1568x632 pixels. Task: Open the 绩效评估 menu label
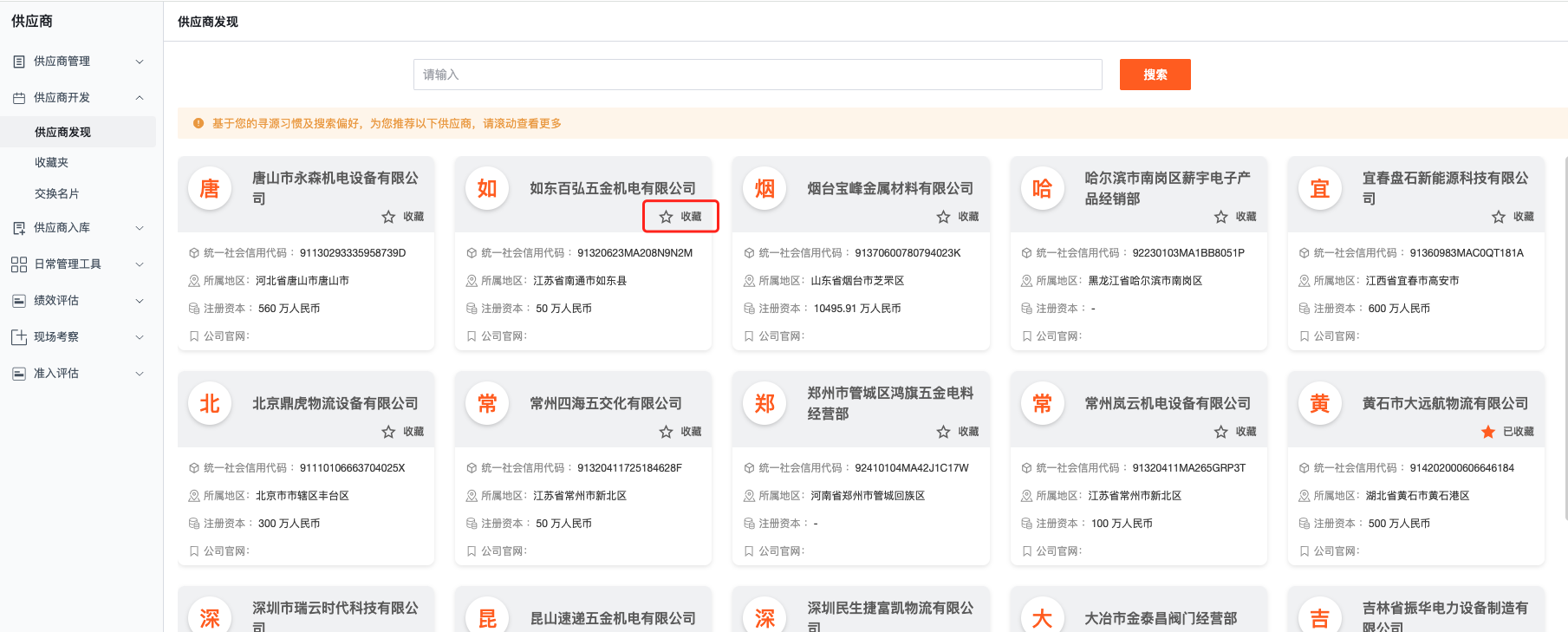pos(56,301)
